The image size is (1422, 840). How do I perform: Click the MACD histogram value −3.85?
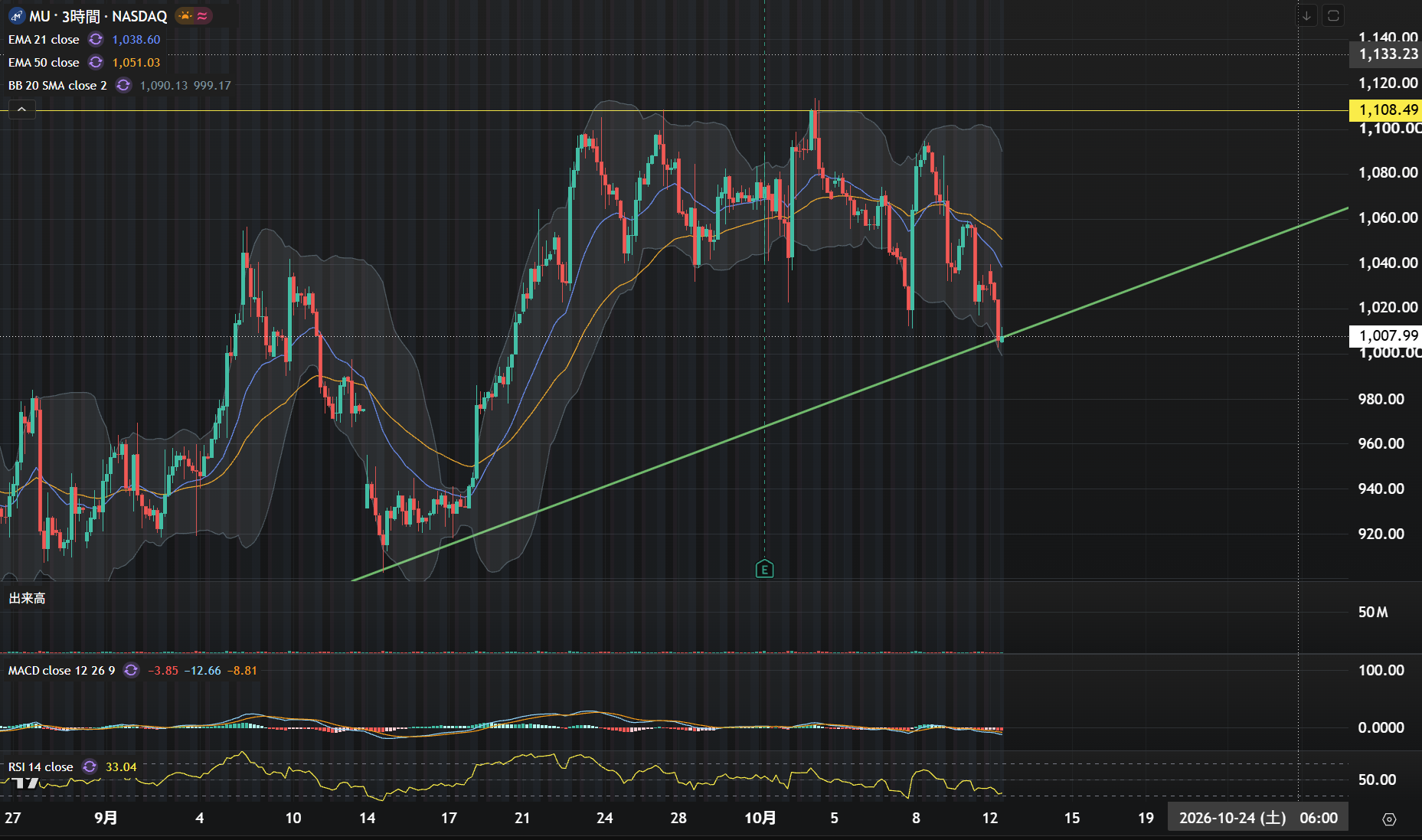tap(163, 671)
